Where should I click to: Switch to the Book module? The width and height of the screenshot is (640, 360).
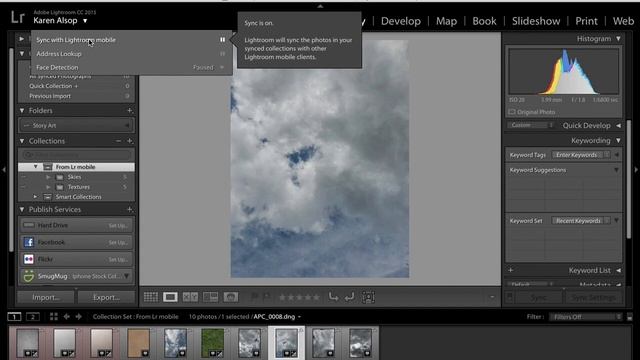[x=484, y=21]
